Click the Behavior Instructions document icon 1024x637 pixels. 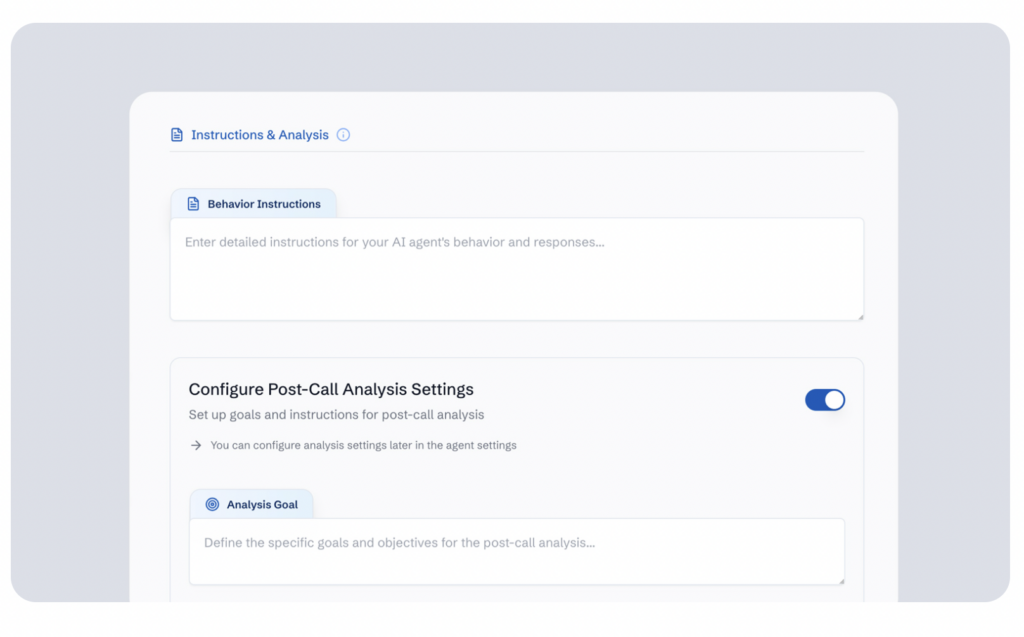(x=194, y=204)
